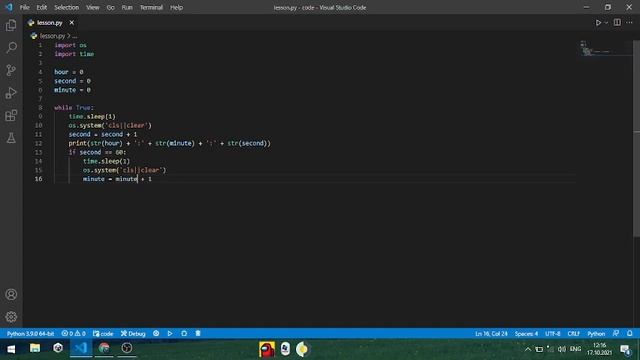Click the editor vertical scrollbar
The image size is (640, 360).
pos(636,139)
